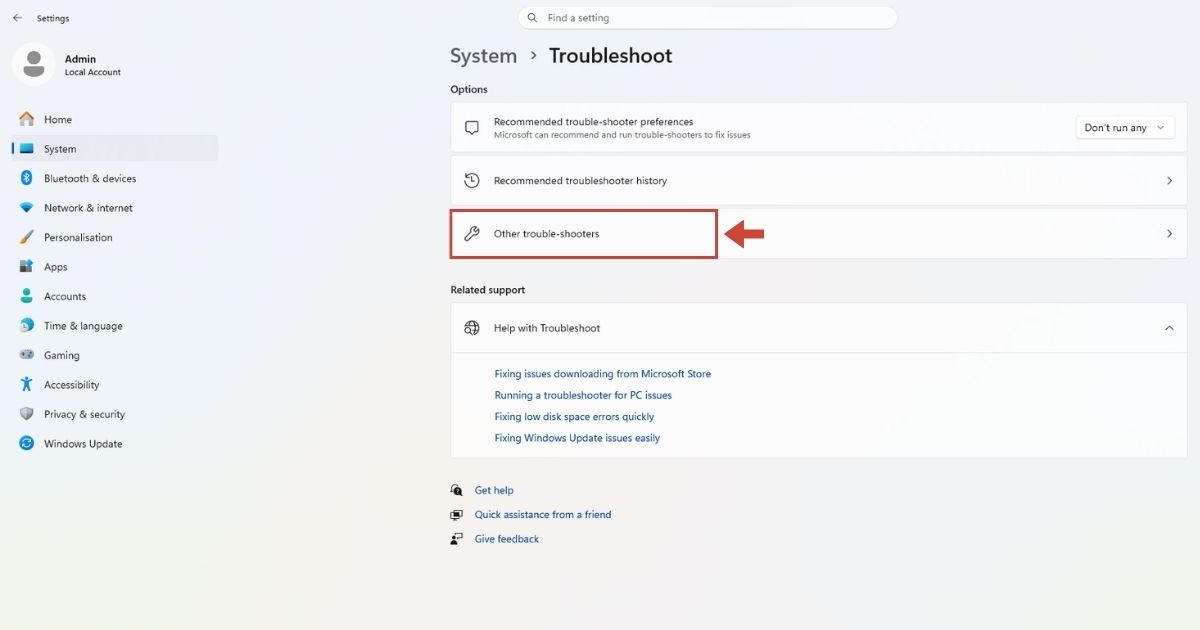This screenshot has height=630, width=1200.
Task: Click the Find a setting search box
Action: tap(708, 18)
